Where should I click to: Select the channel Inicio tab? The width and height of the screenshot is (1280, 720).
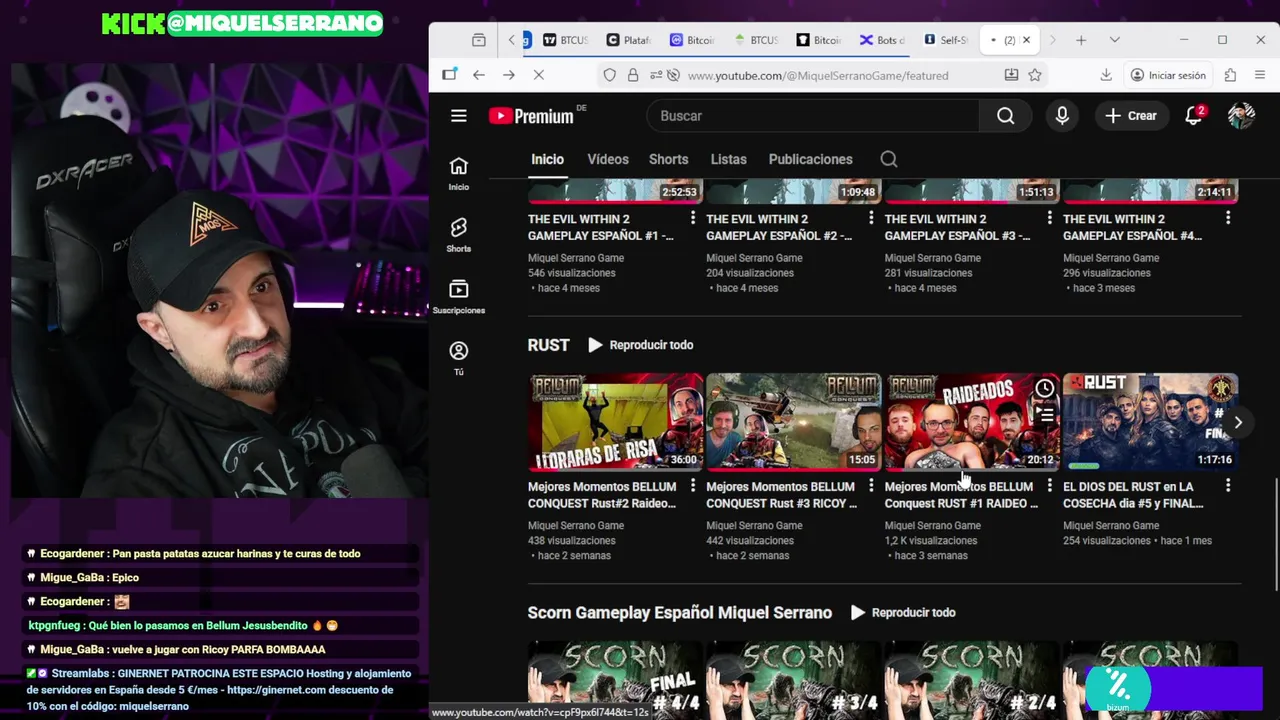pyautogui.click(x=547, y=159)
